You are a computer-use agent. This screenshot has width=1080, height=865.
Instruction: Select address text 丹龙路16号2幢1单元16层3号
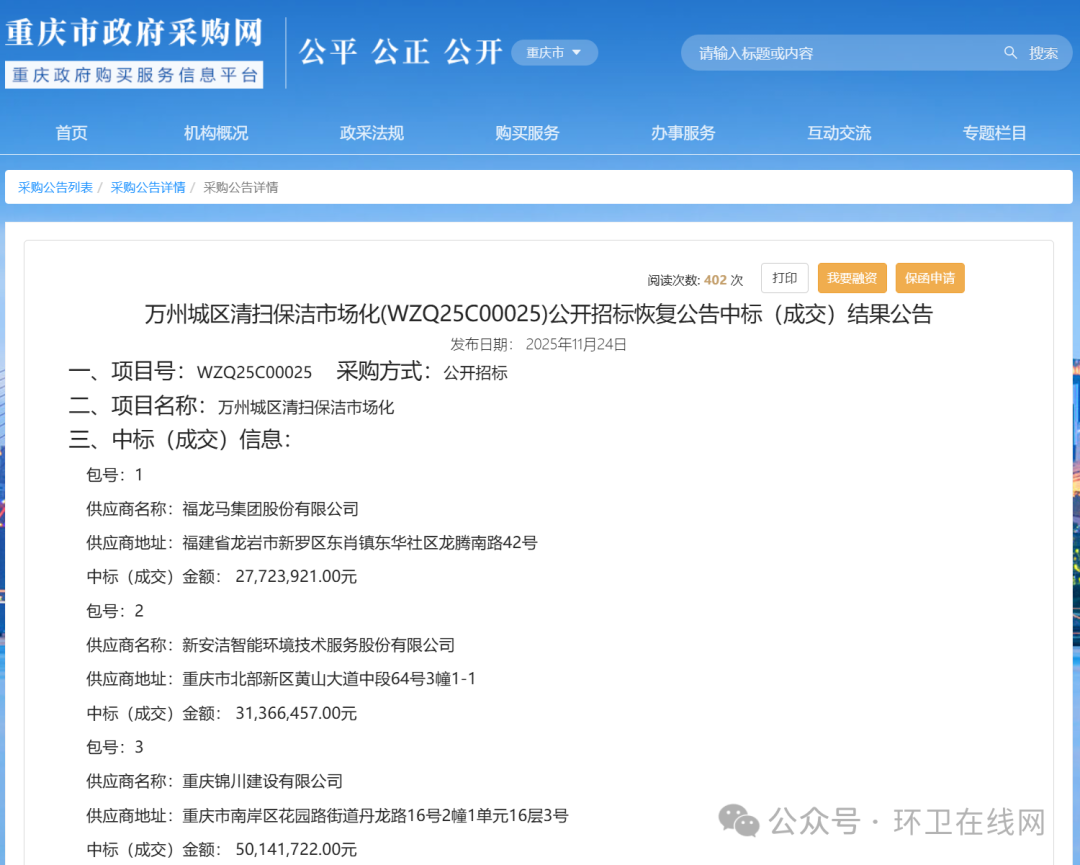point(472,816)
